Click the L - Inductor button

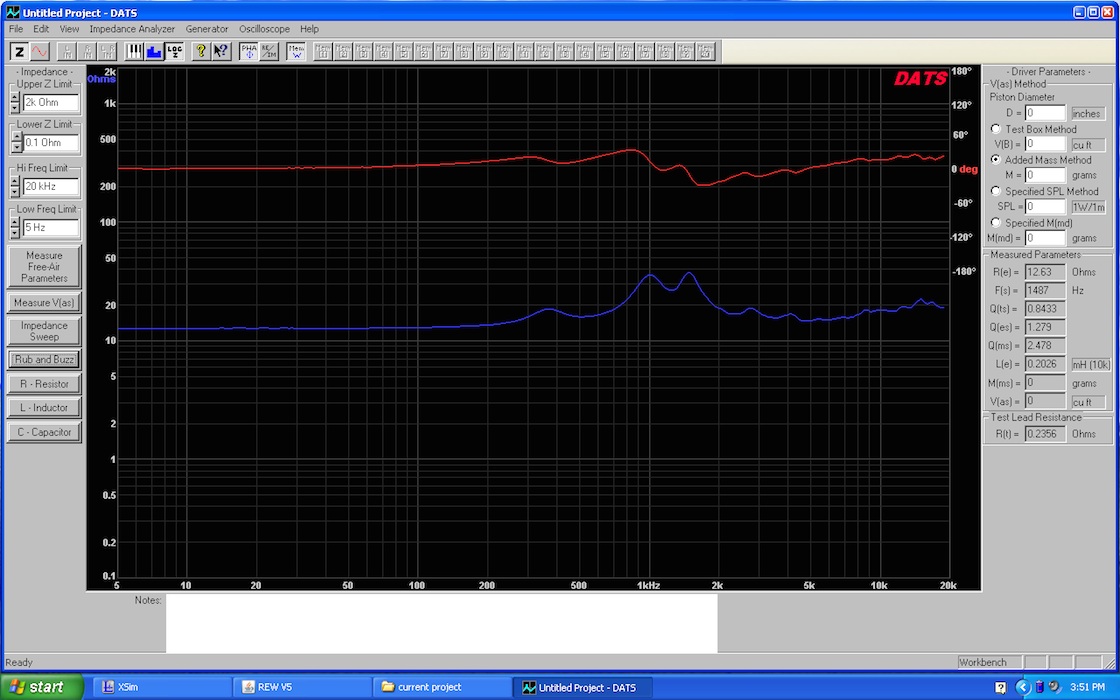(44, 407)
